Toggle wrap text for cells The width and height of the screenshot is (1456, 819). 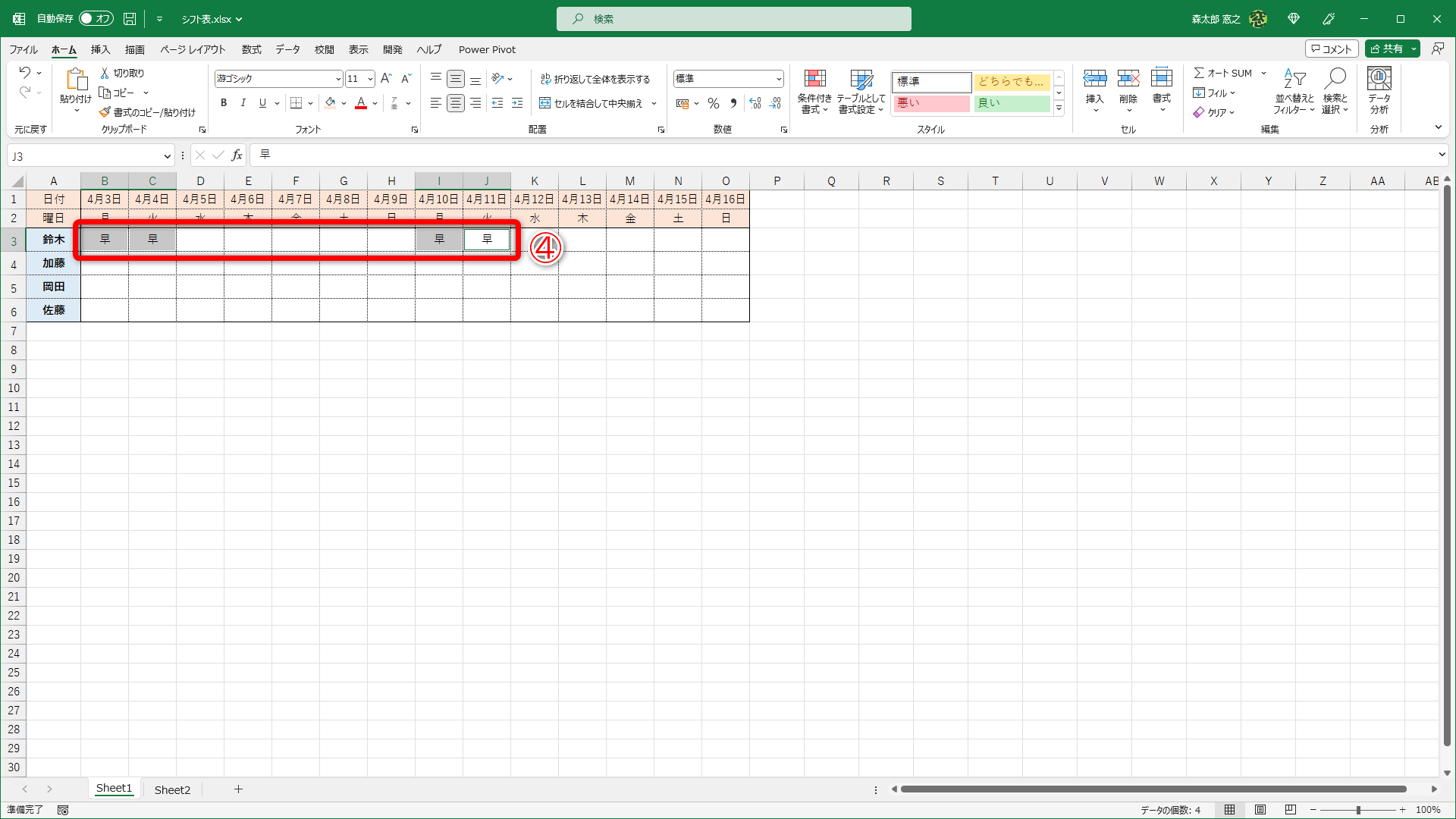[595, 79]
